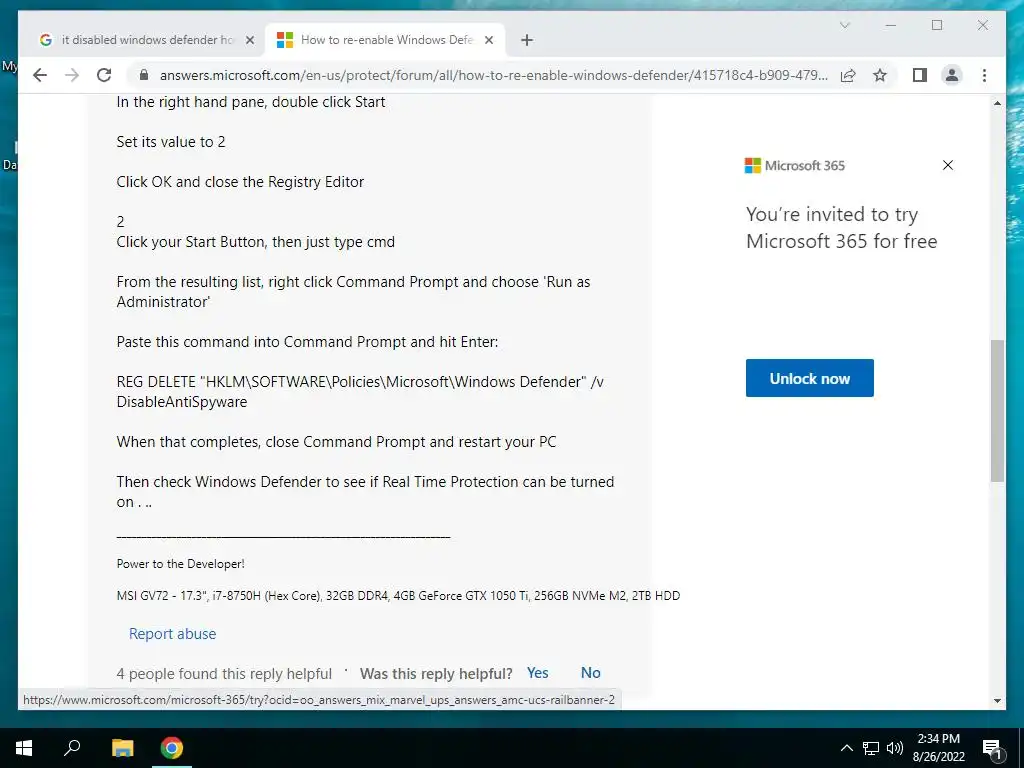Switch to the 'it disabled windows defender' tab
Image resolution: width=1024 pixels, height=768 pixels.
[x=147, y=40]
